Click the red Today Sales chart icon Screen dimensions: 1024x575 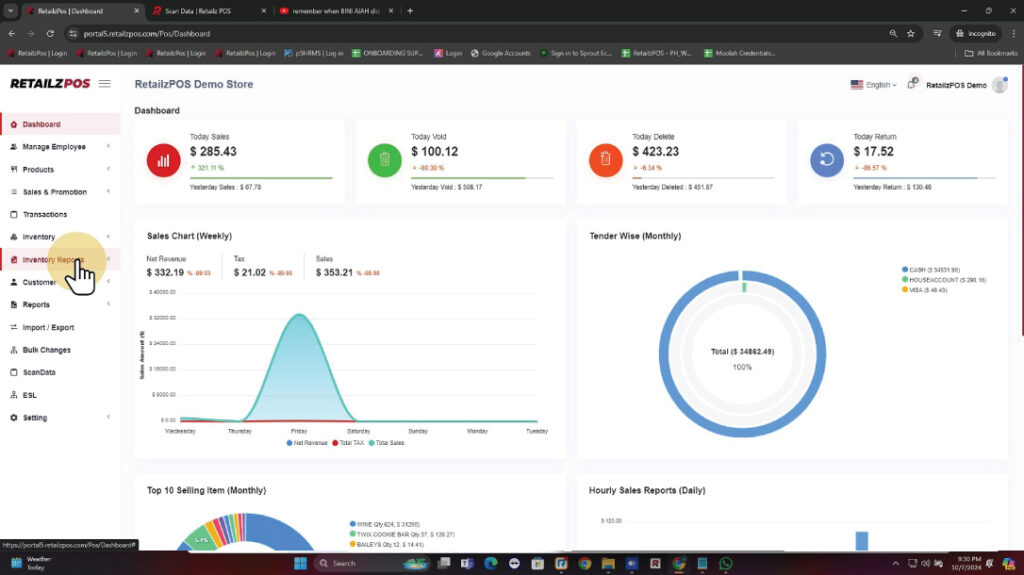(x=164, y=160)
